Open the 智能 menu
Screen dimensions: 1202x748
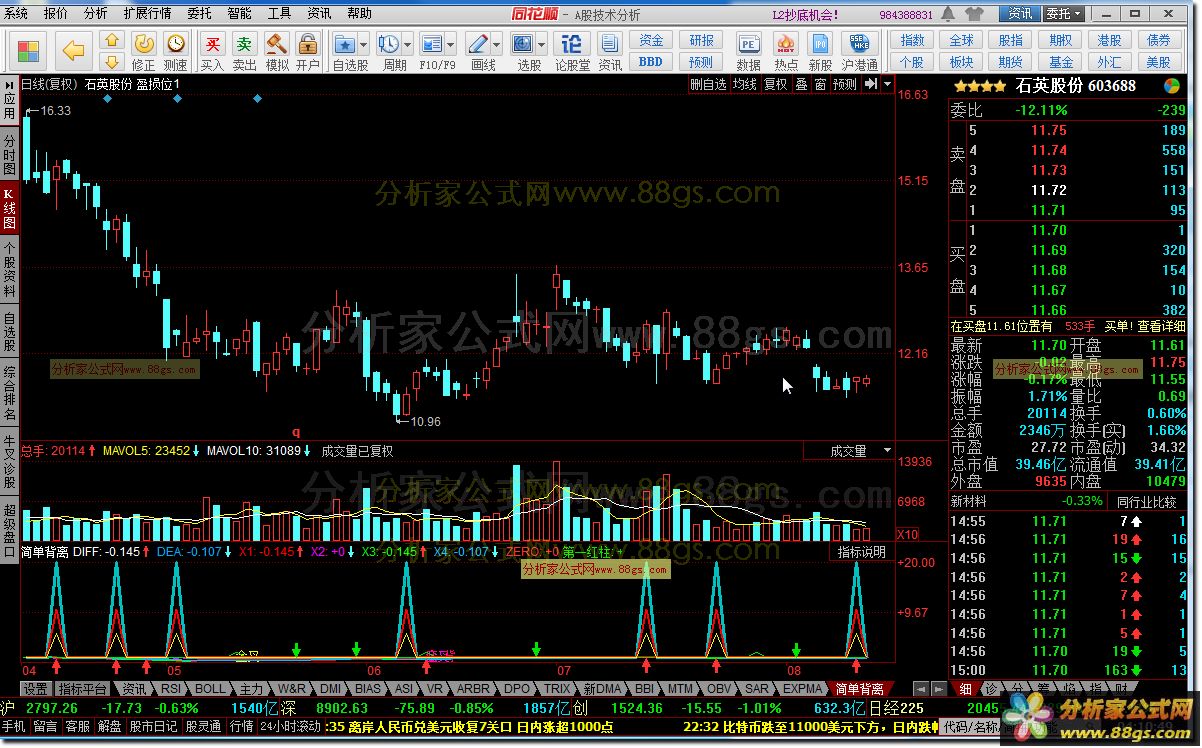(x=240, y=14)
